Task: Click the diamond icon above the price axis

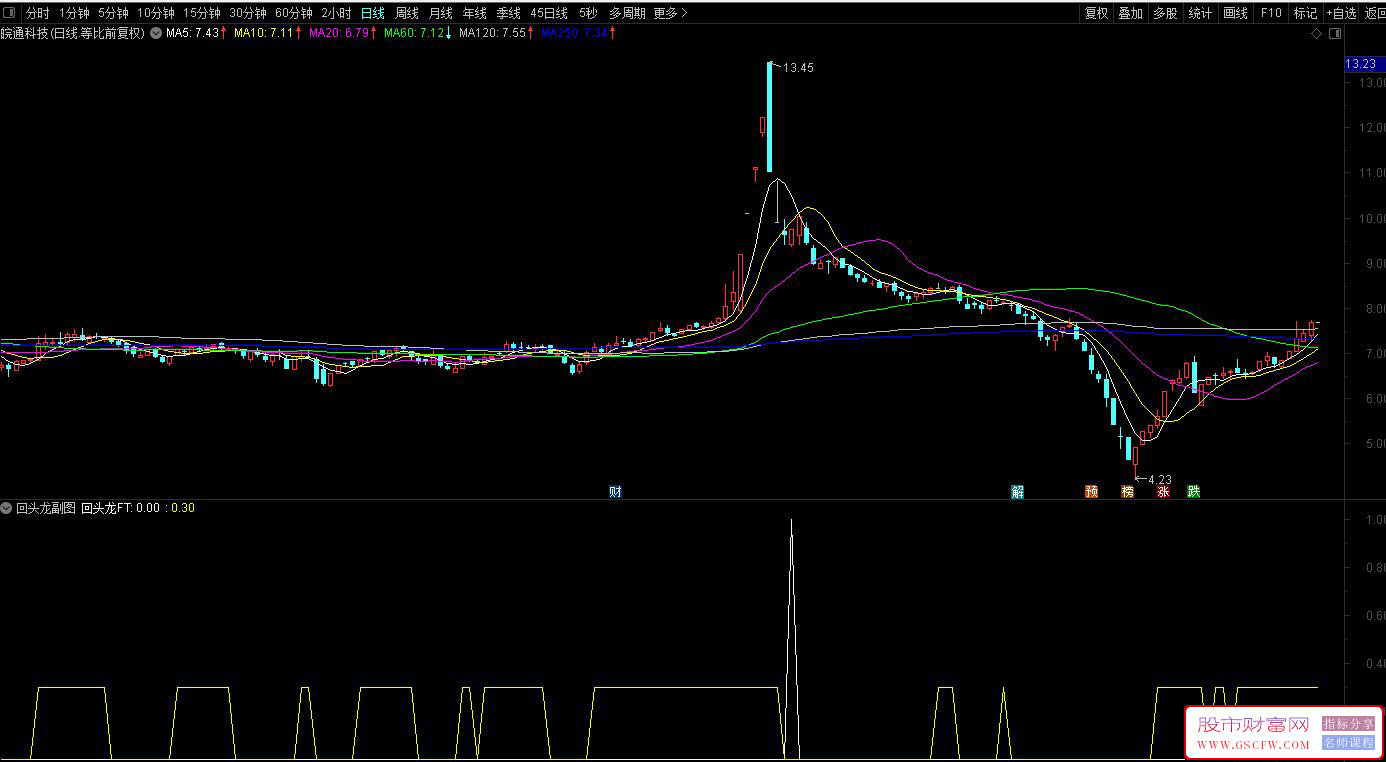Action: [1316, 34]
